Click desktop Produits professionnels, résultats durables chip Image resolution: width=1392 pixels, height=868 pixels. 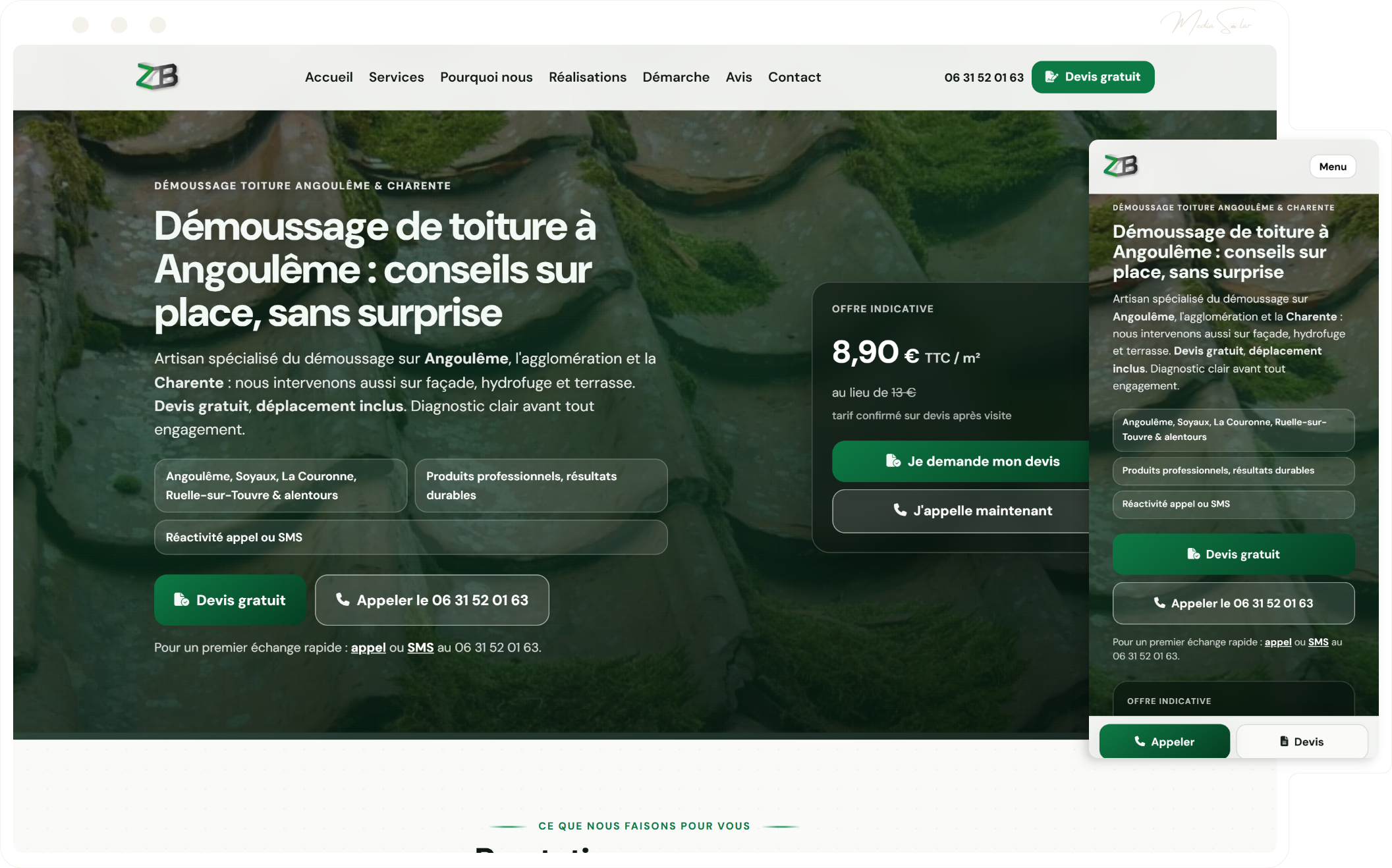(541, 485)
